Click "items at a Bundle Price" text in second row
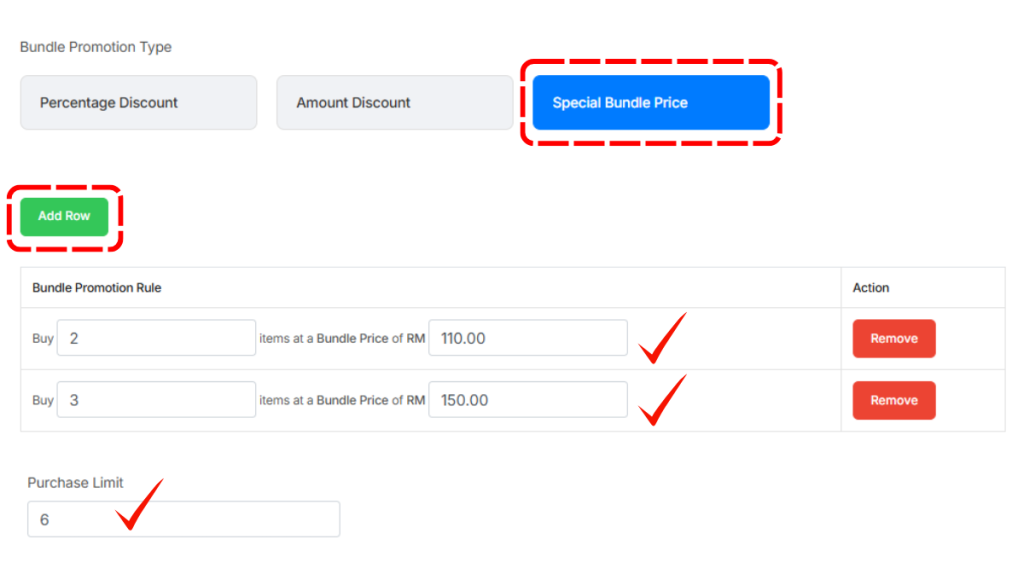Screen dimensions: 1024x580 click(x=323, y=400)
